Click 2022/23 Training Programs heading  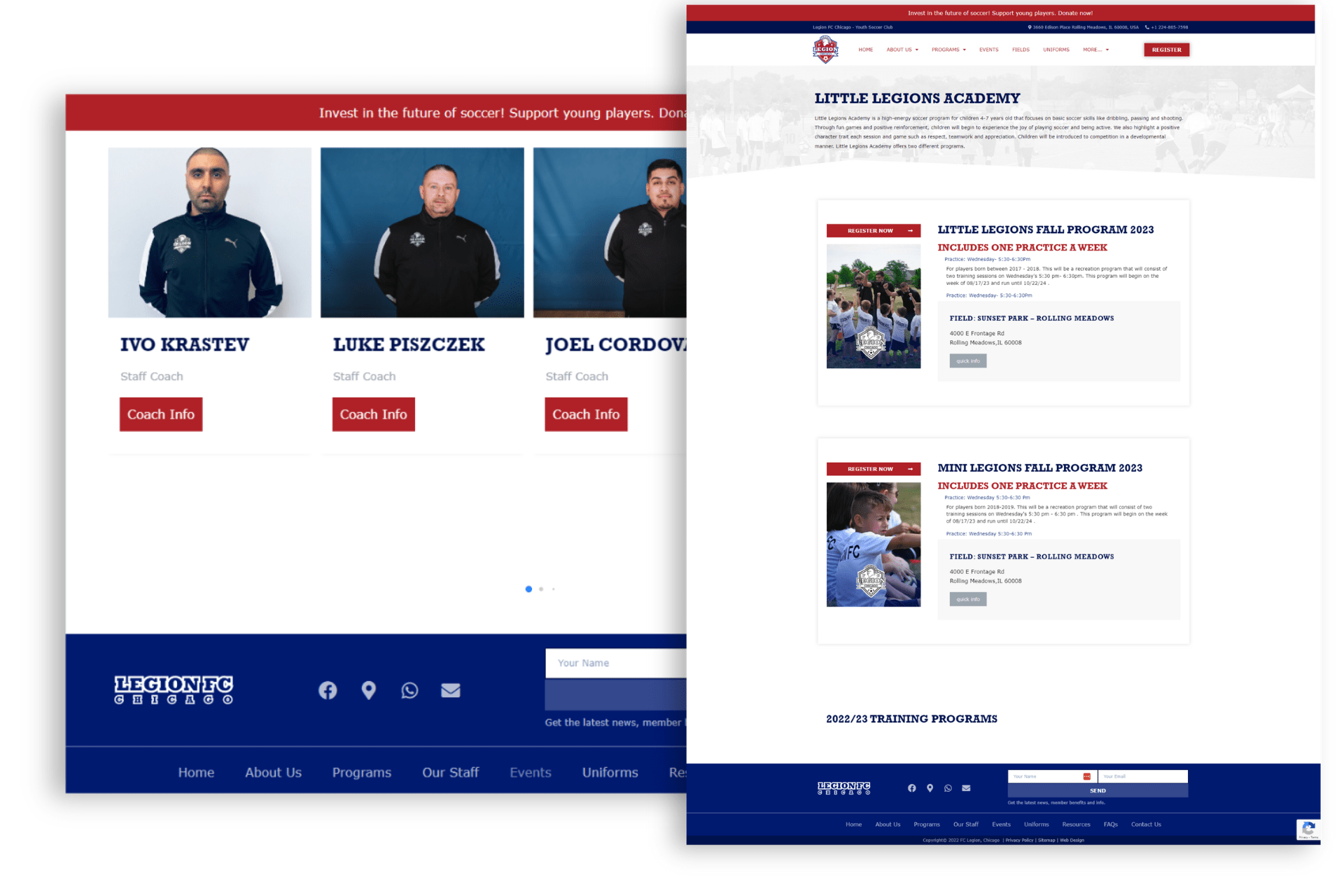(x=911, y=719)
